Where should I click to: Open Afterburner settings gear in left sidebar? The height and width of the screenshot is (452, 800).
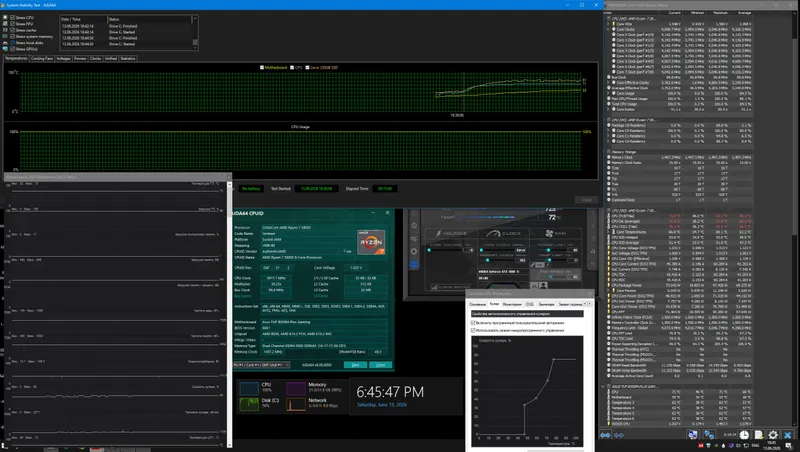click(x=414, y=252)
